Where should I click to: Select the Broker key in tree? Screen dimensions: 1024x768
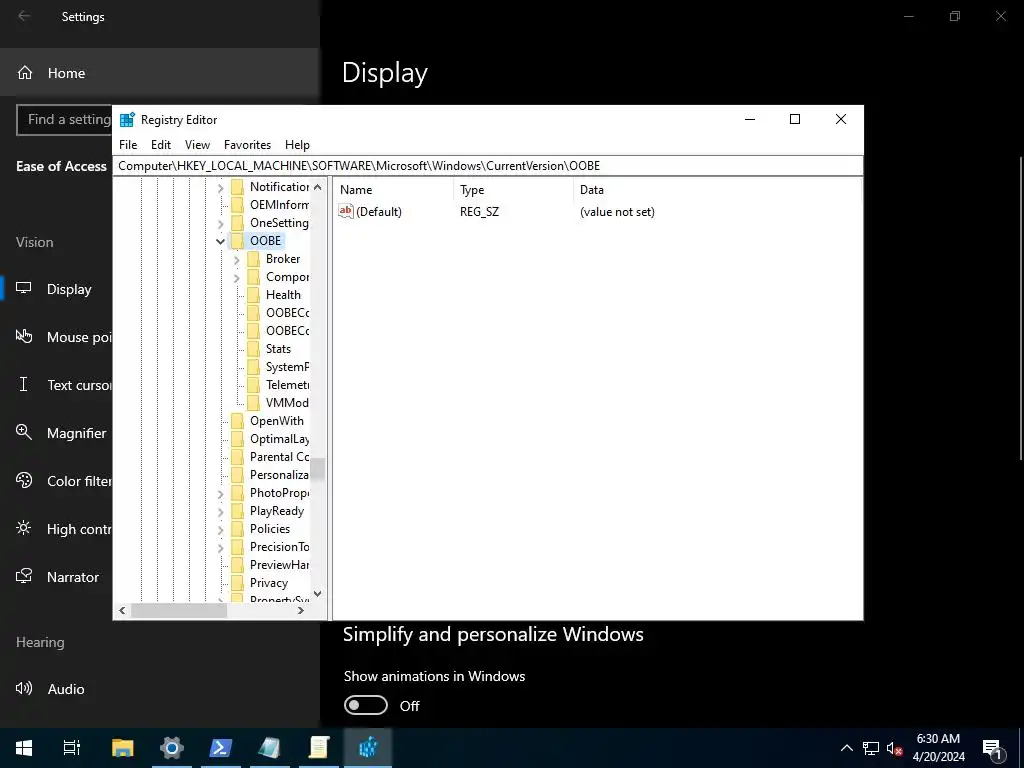[x=283, y=259]
